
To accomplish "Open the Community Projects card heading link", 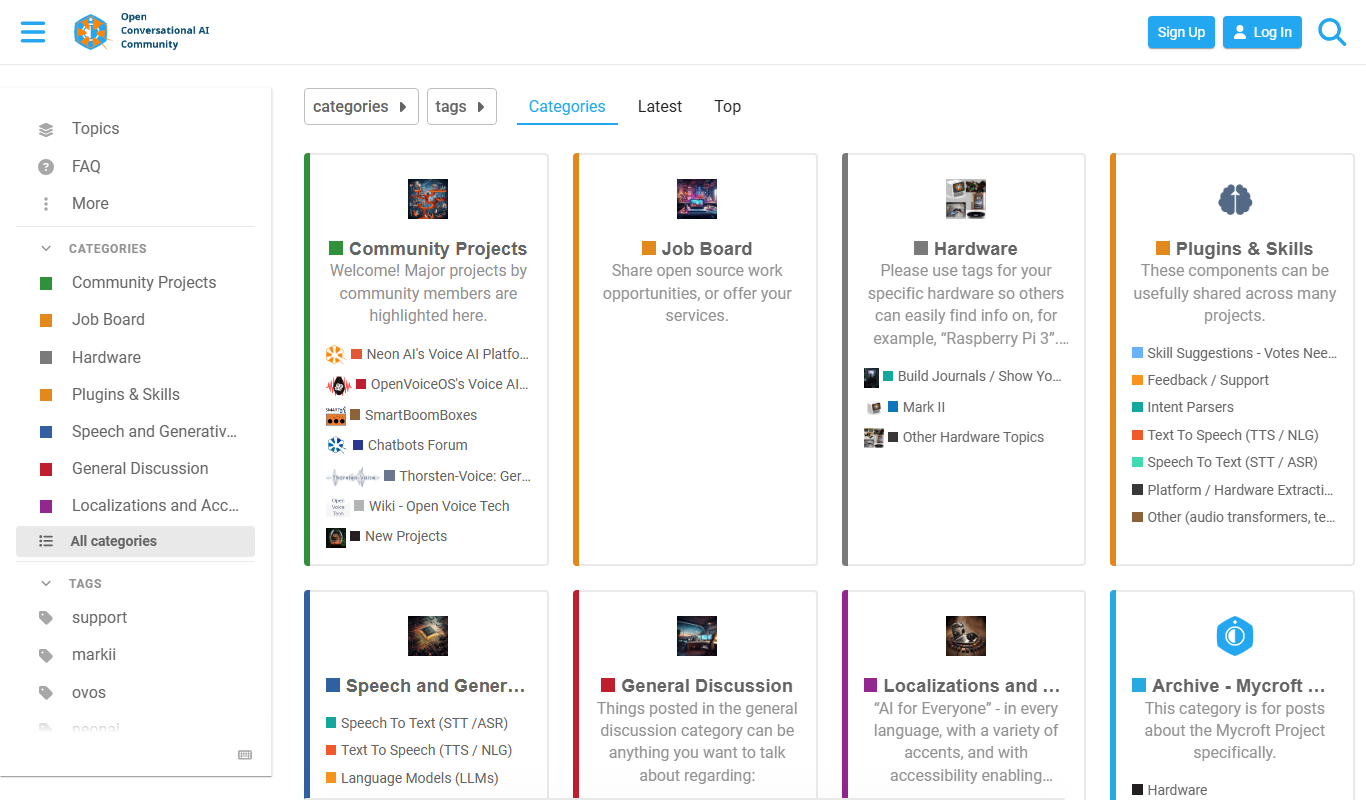I will tap(438, 249).
